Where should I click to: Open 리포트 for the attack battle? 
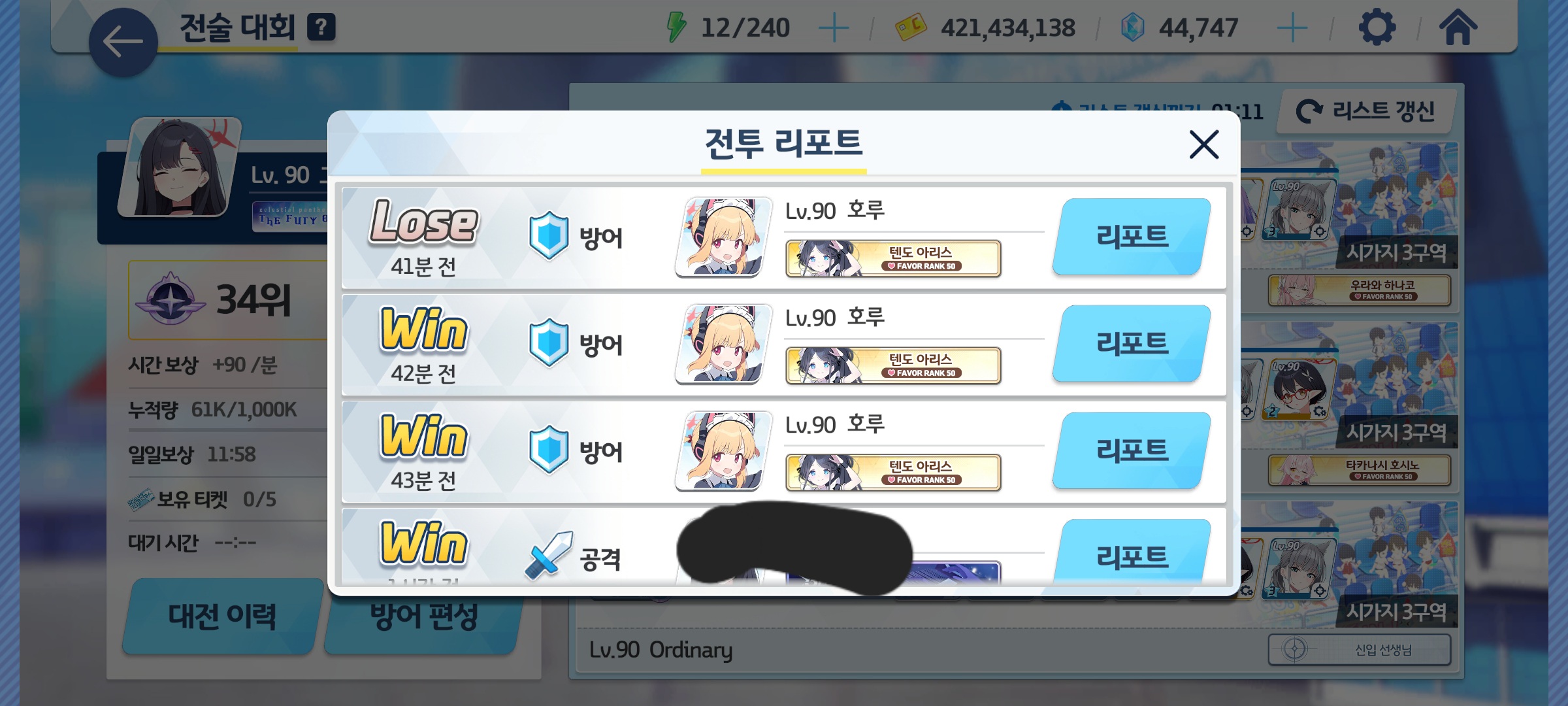point(1132,551)
